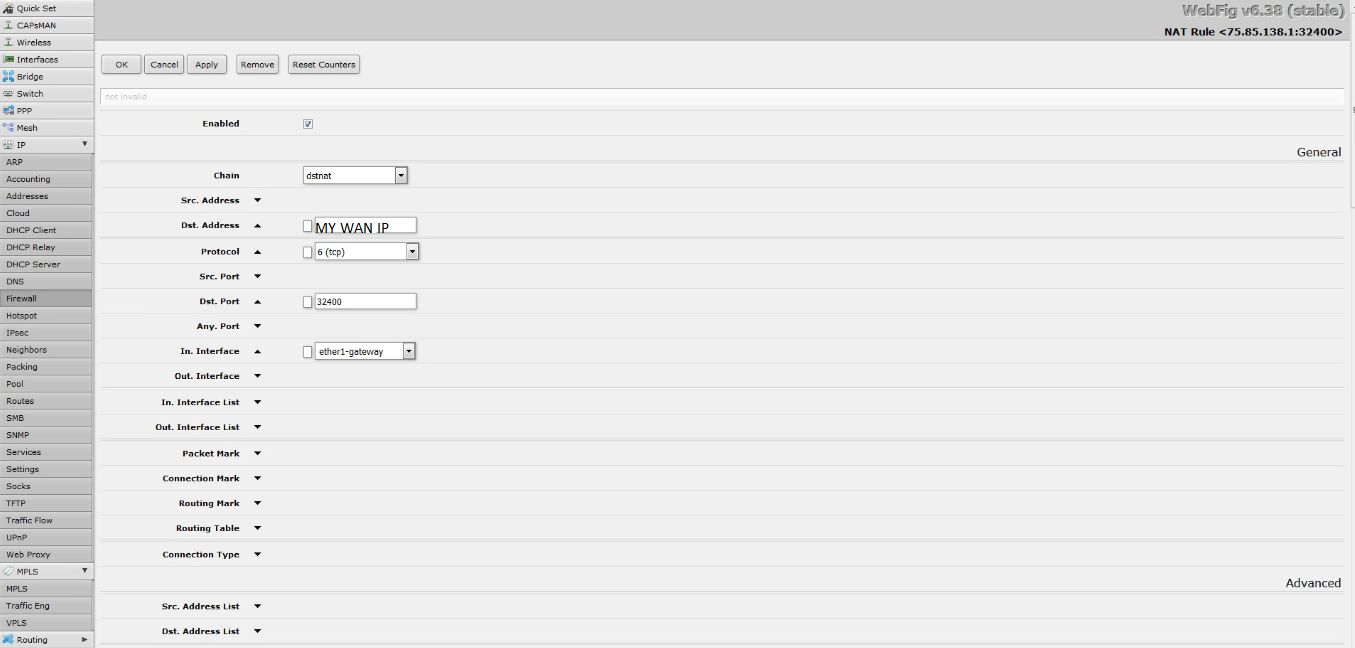Screen dimensions: 1355x648
Task: Click the Apply button
Action: pyautogui.click(x=206, y=64)
